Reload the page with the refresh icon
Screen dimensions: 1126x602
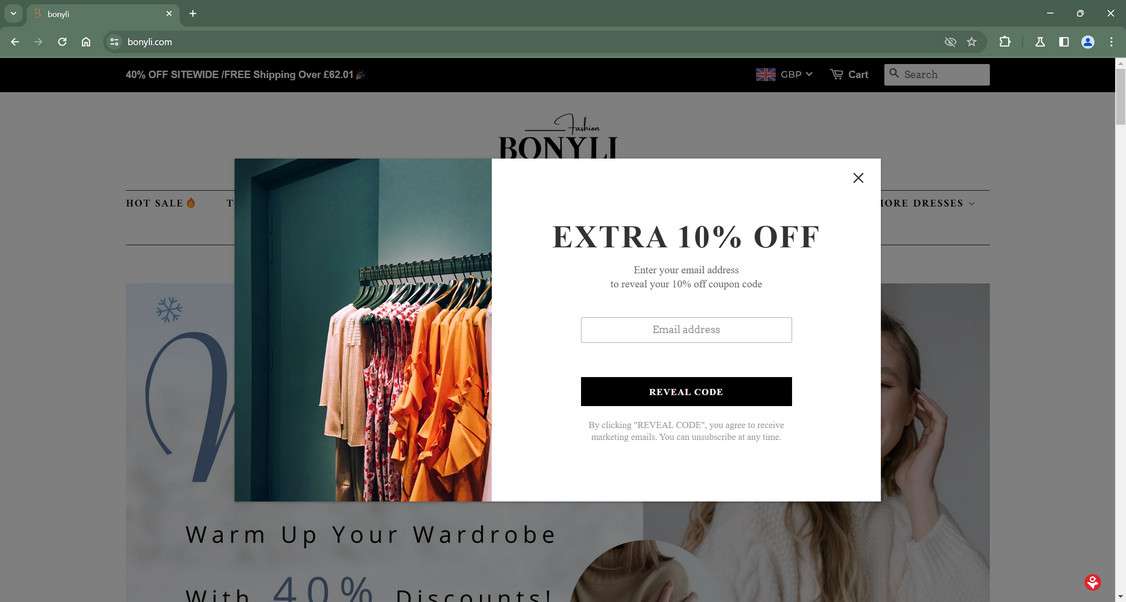click(x=62, y=42)
